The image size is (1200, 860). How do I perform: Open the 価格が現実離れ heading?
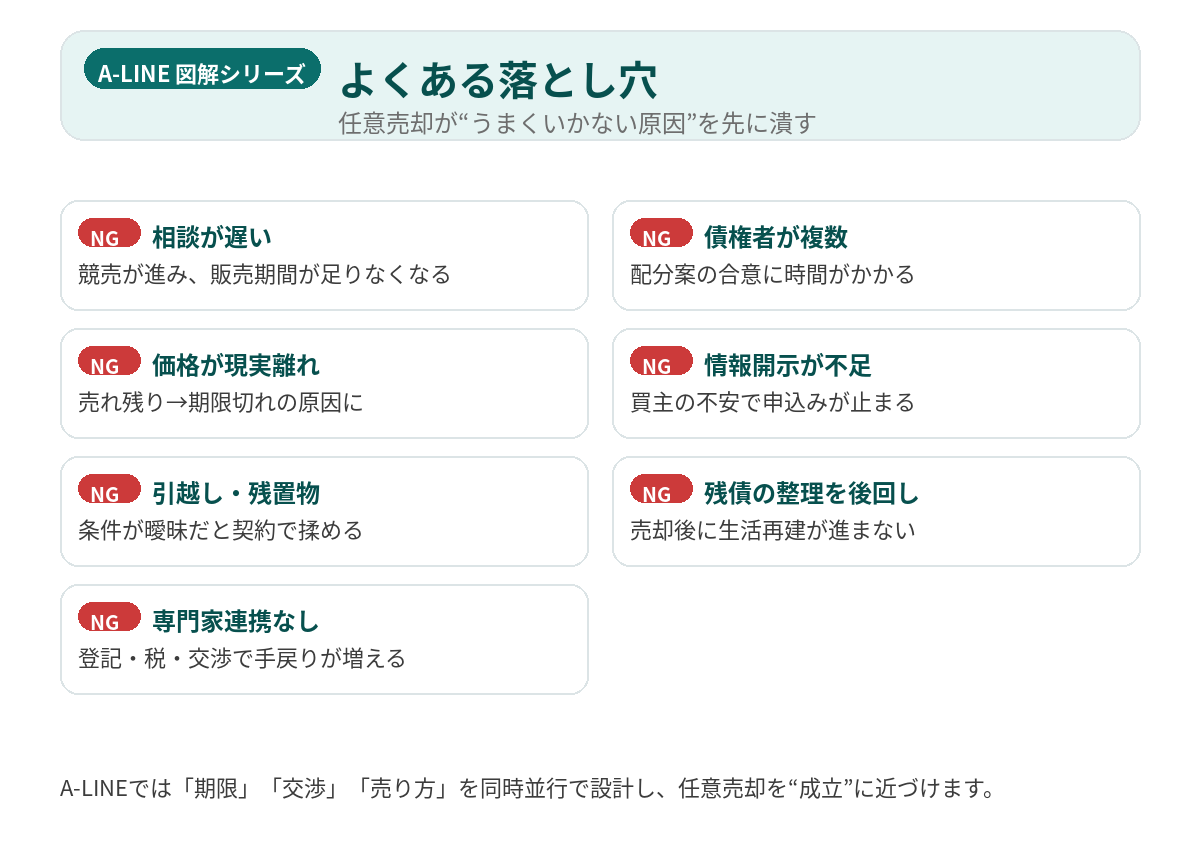[236, 365]
